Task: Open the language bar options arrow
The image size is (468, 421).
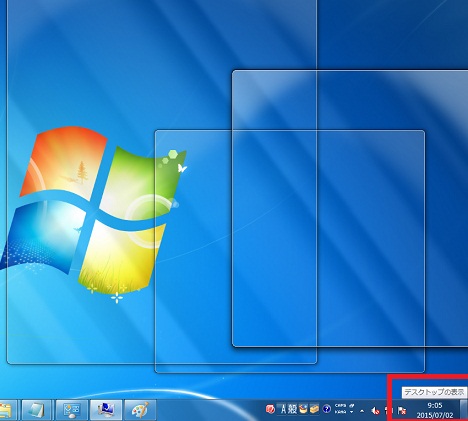Action: pyautogui.click(x=352, y=412)
